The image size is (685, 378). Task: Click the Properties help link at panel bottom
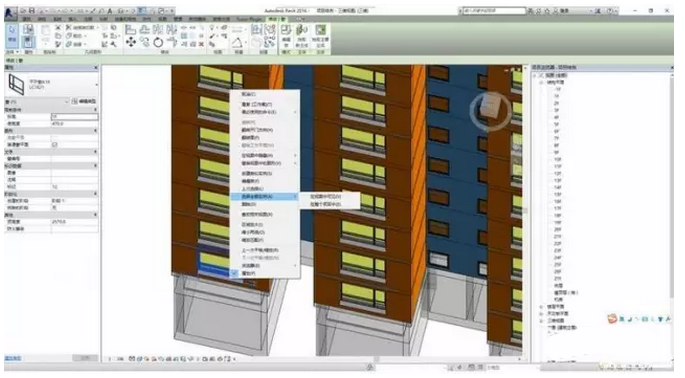click(13, 358)
